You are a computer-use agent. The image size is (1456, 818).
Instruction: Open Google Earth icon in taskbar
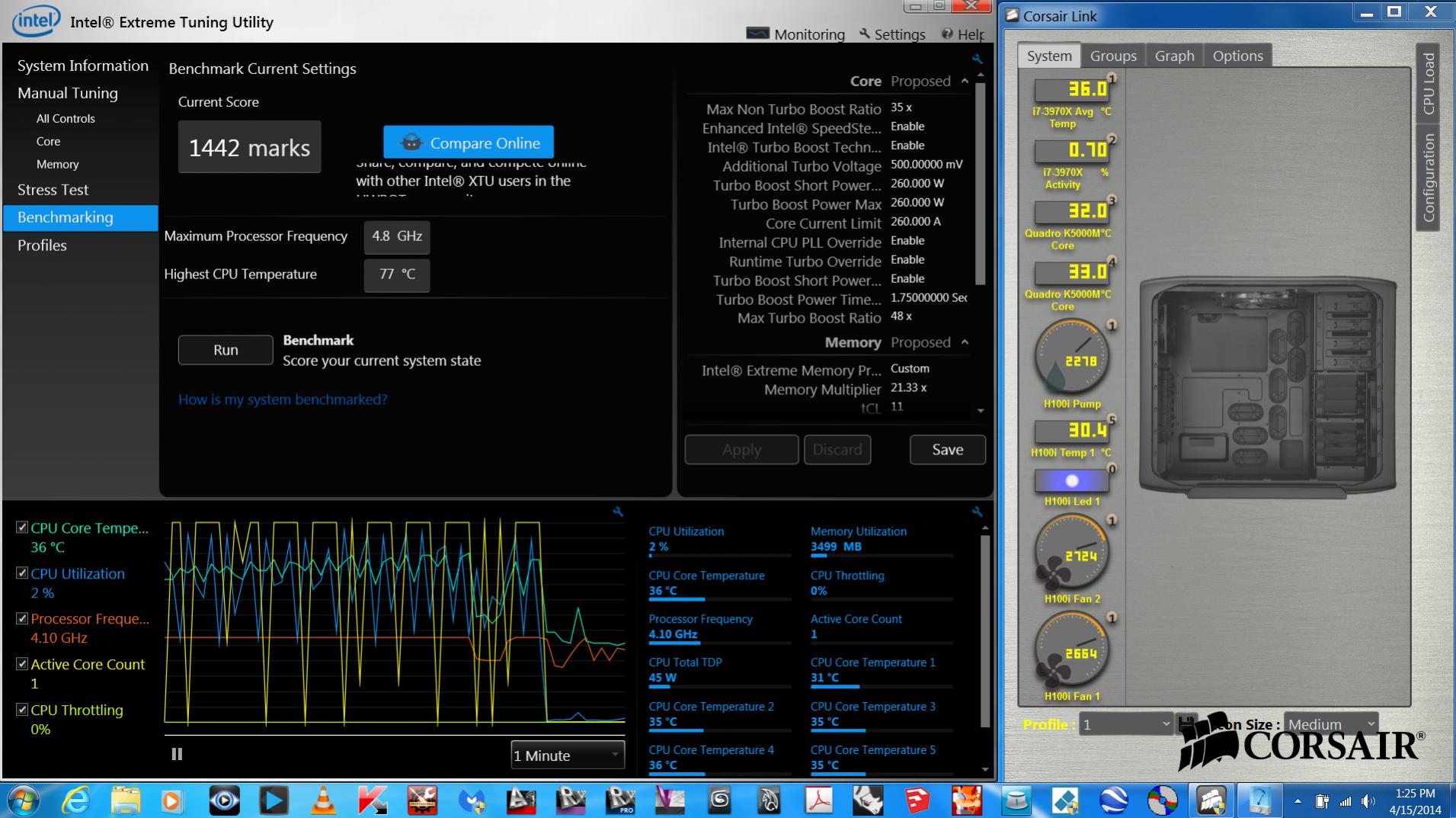click(1115, 800)
